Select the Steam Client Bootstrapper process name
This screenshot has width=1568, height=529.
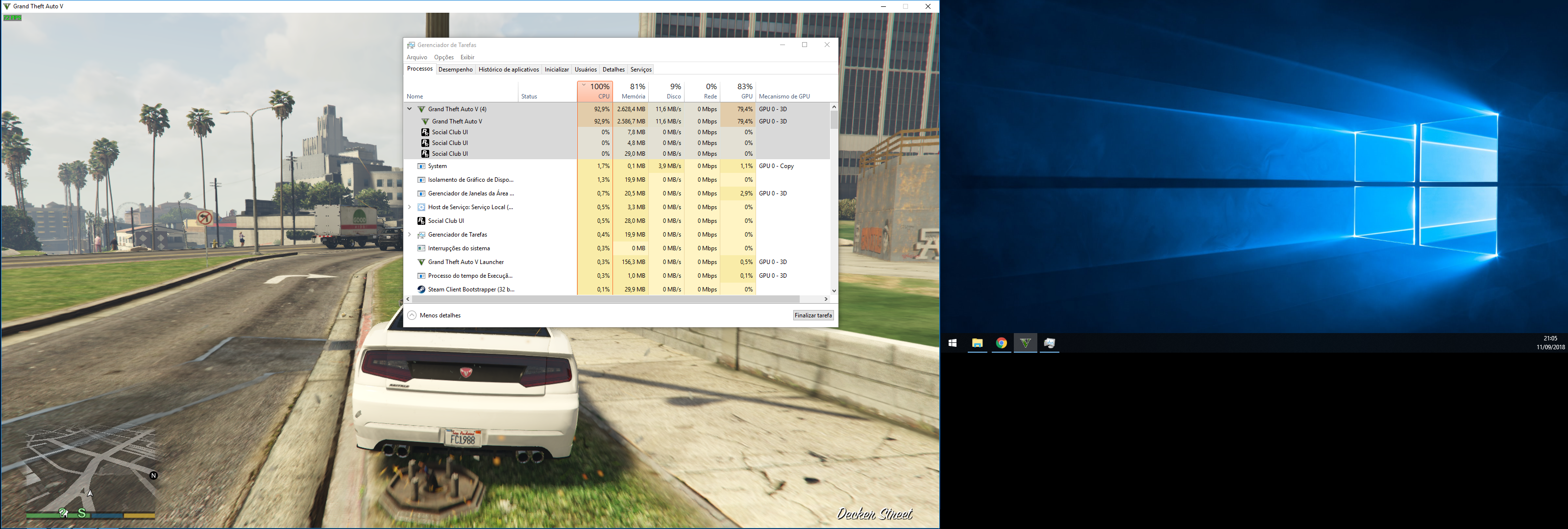471,290
